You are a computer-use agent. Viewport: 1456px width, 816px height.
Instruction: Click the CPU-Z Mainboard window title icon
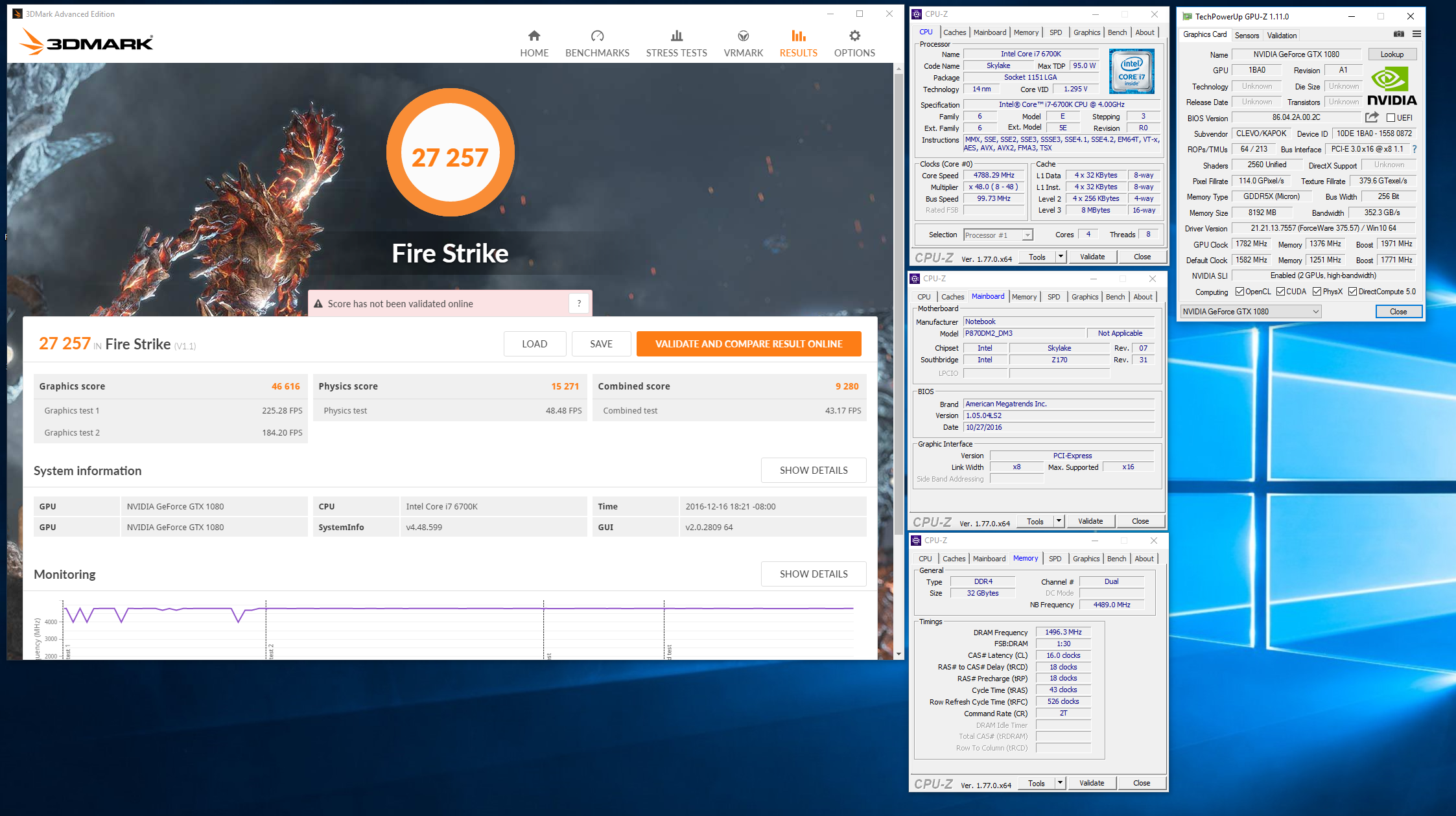point(915,278)
